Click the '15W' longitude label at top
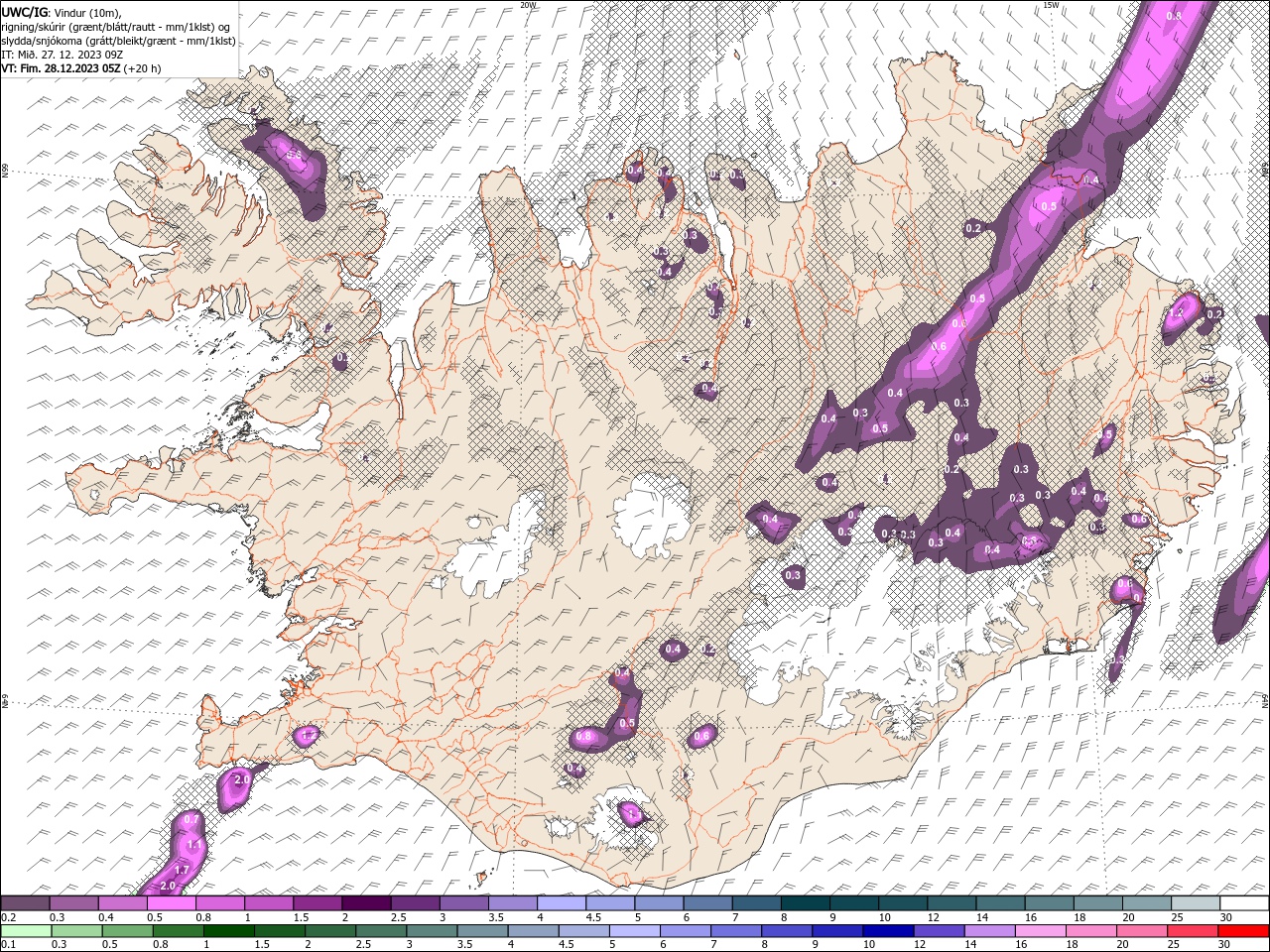The image size is (1270, 952). 1051,5
